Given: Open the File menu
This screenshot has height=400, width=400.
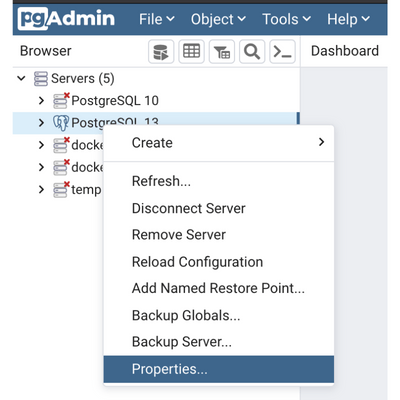Looking at the screenshot, I should coord(156,19).
